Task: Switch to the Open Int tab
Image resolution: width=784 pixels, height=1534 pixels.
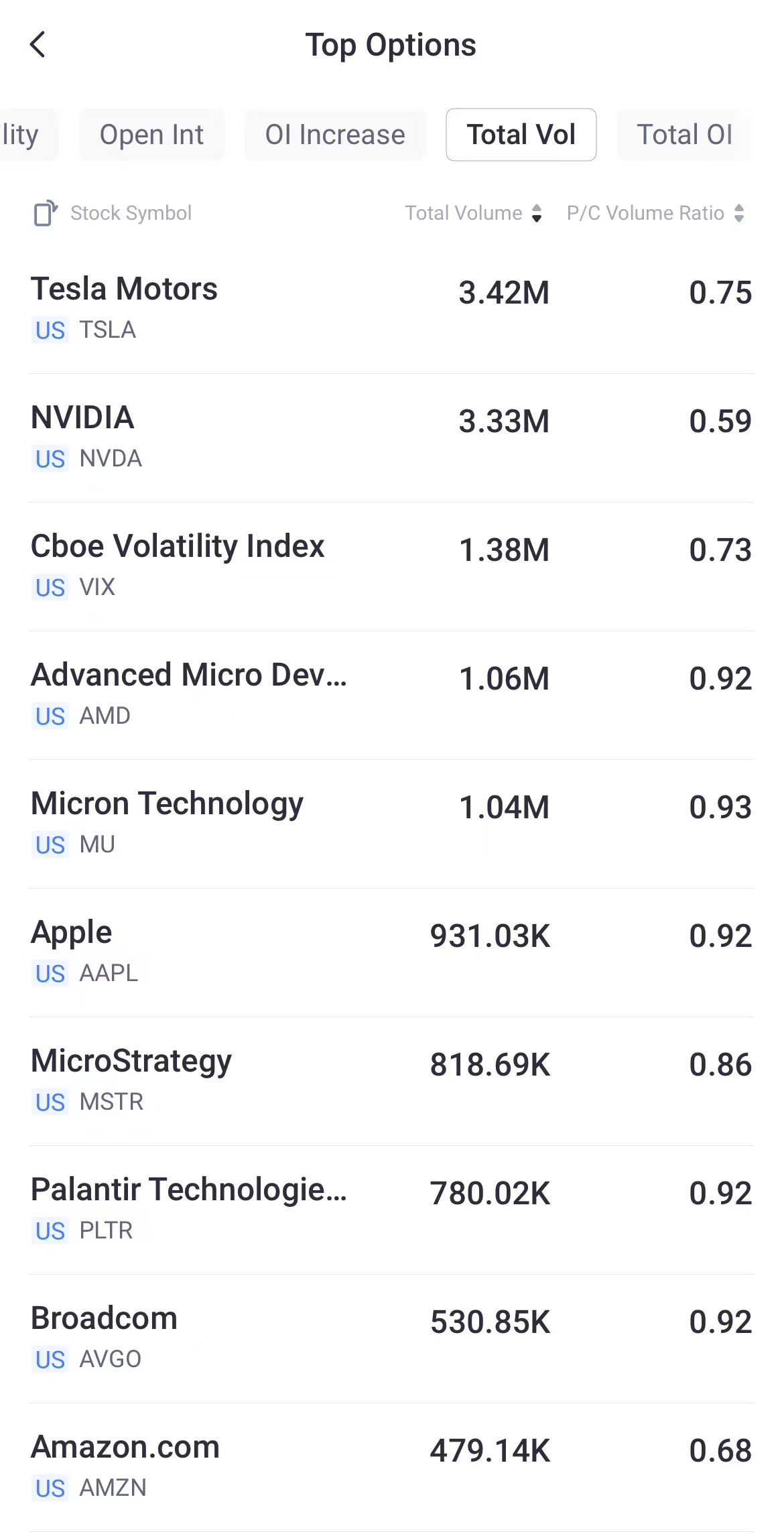Action: [x=151, y=135]
